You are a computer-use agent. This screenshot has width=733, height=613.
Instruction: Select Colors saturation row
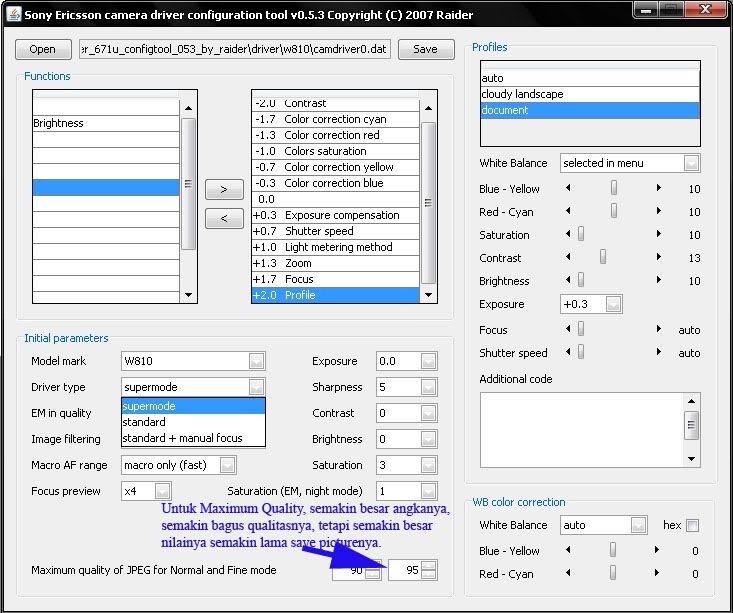tap(335, 151)
